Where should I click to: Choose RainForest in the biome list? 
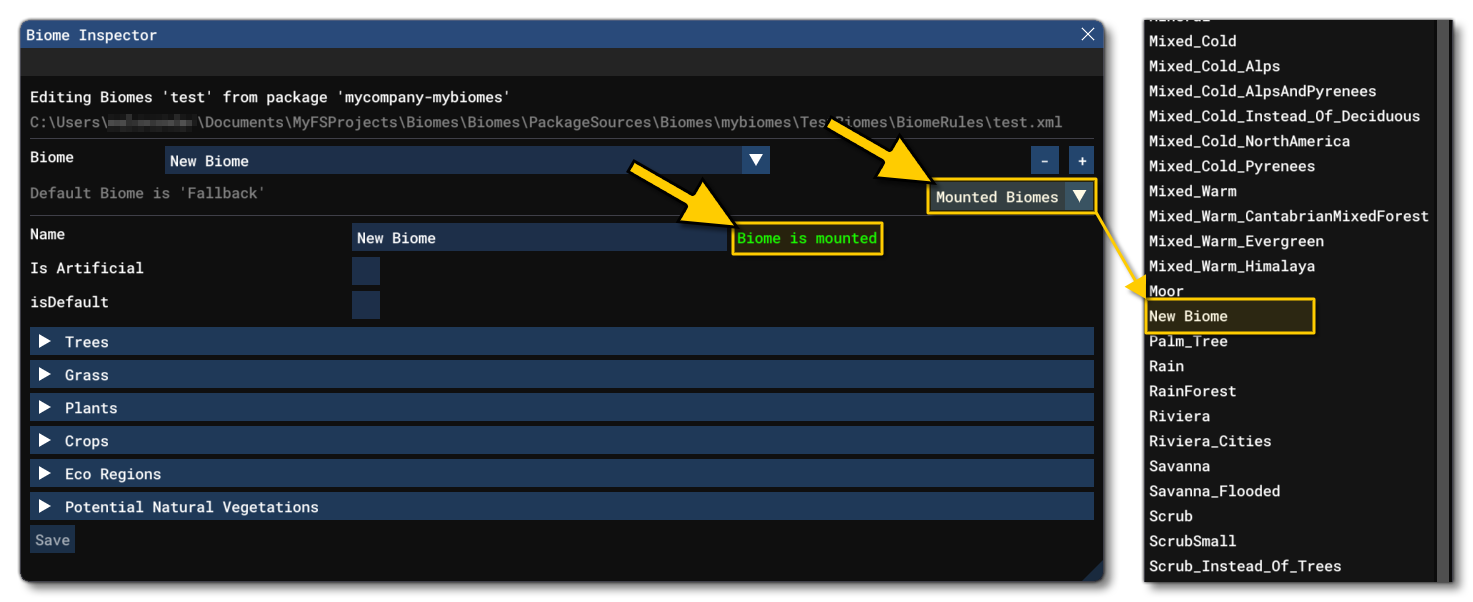point(1192,391)
